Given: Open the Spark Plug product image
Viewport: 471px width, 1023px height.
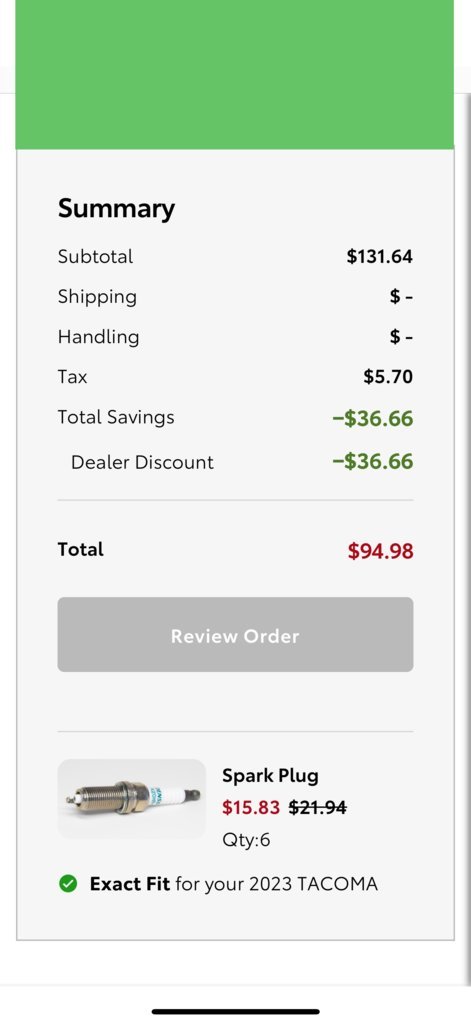Looking at the screenshot, I should [132, 799].
